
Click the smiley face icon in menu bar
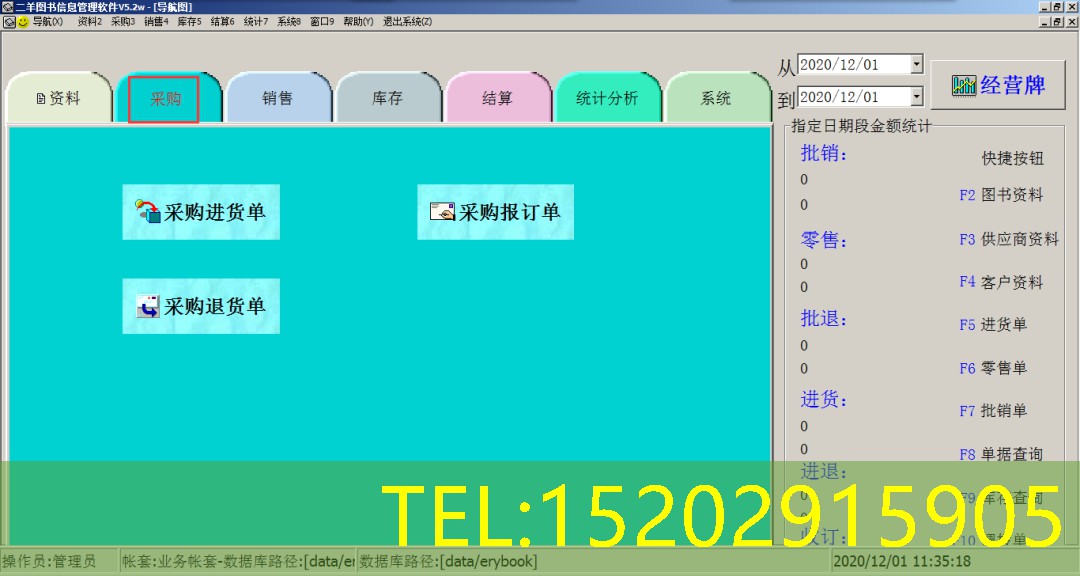tap(23, 21)
